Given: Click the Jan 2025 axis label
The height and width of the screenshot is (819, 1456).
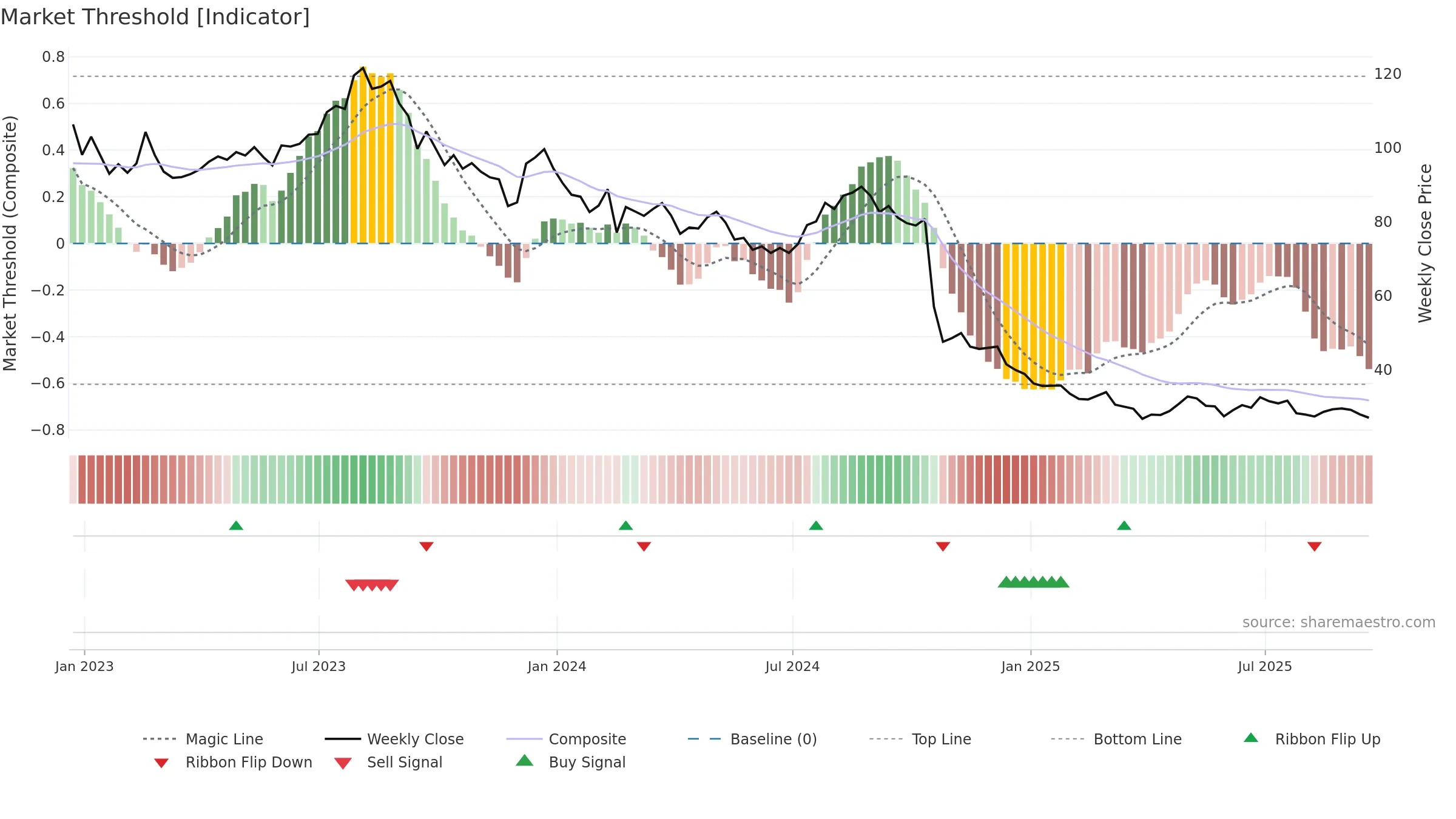Looking at the screenshot, I should coord(1031,666).
